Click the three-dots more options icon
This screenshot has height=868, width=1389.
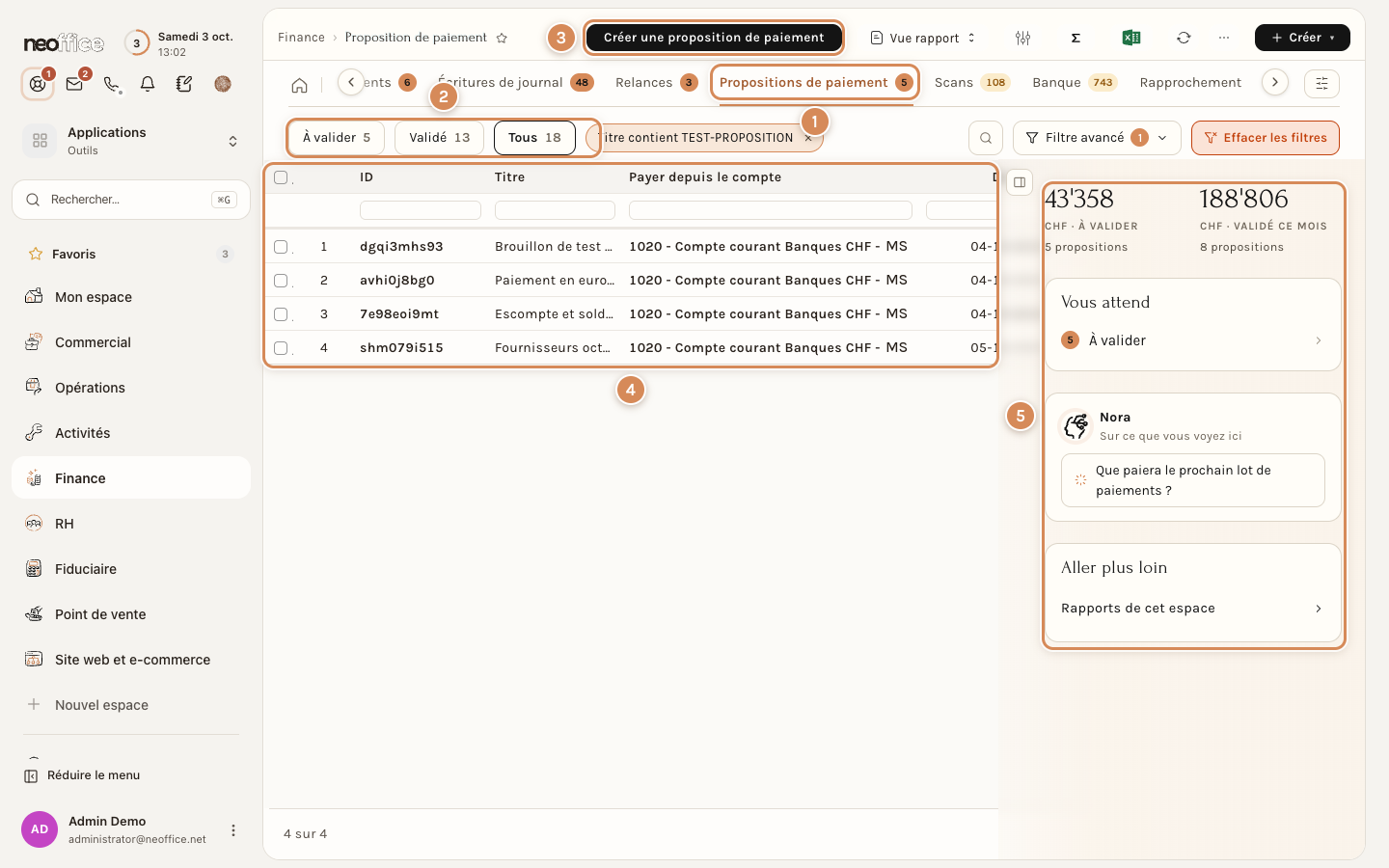1224,38
